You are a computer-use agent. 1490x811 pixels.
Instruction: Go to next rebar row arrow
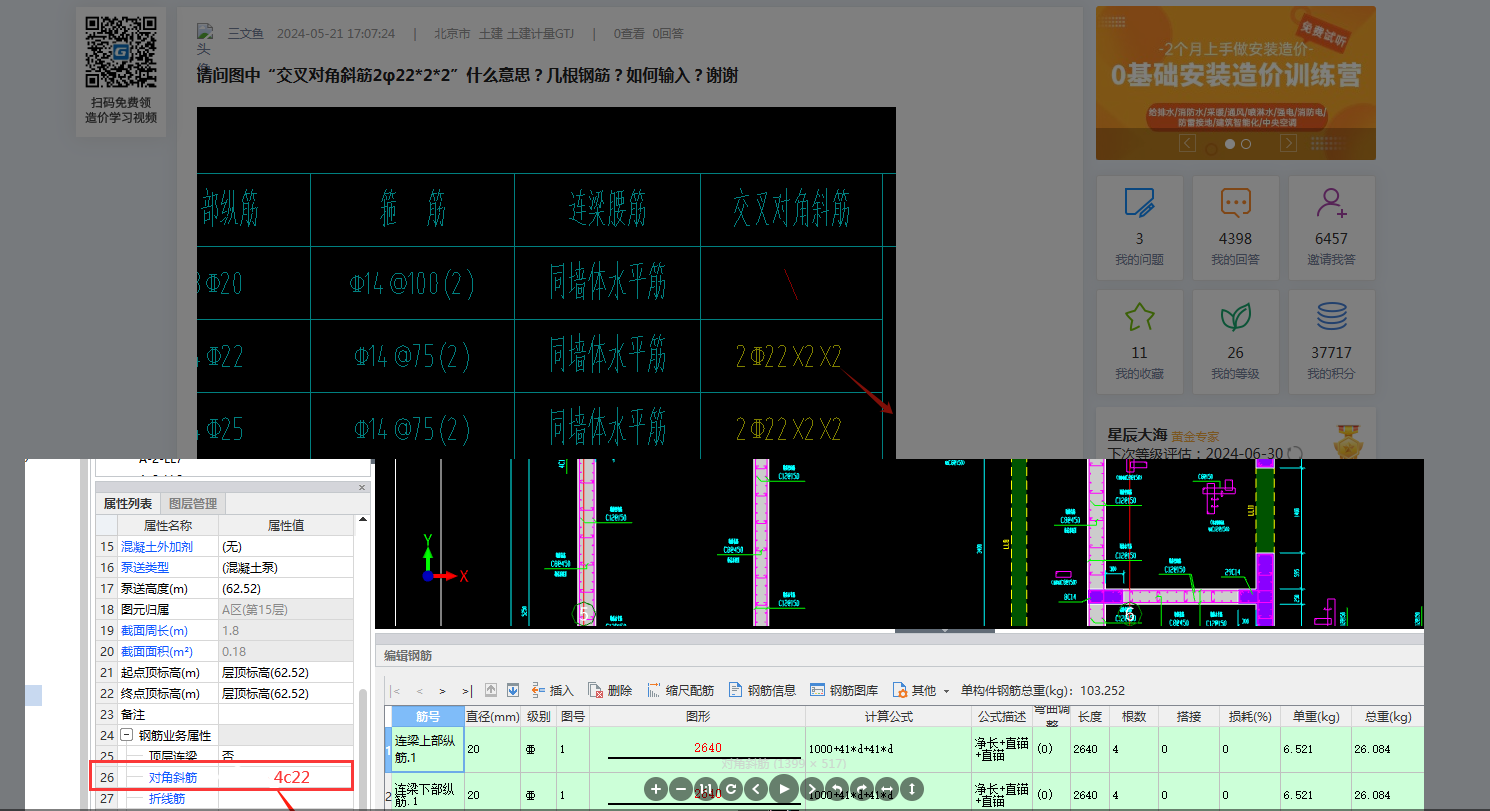442,691
